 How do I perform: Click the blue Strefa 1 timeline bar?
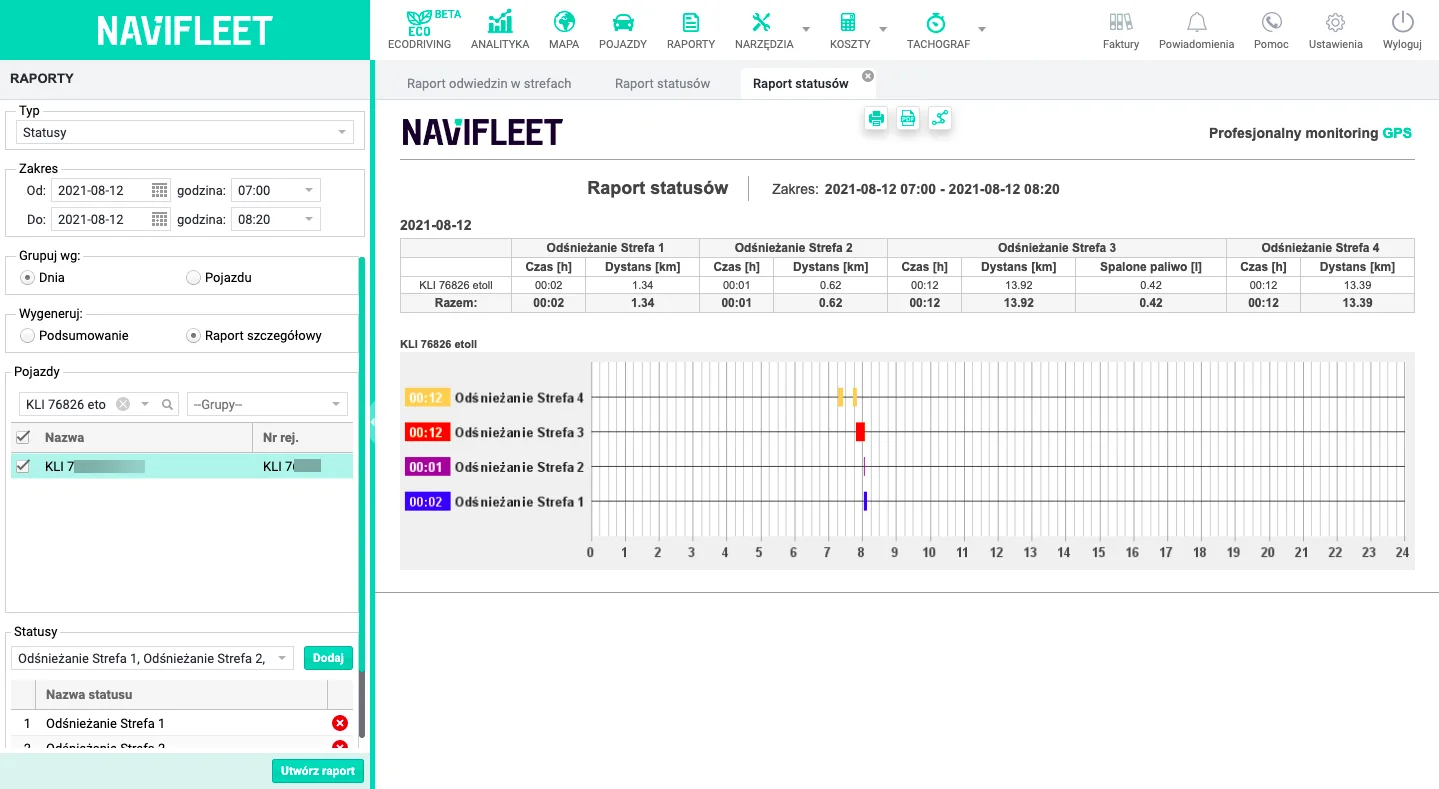point(865,501)
